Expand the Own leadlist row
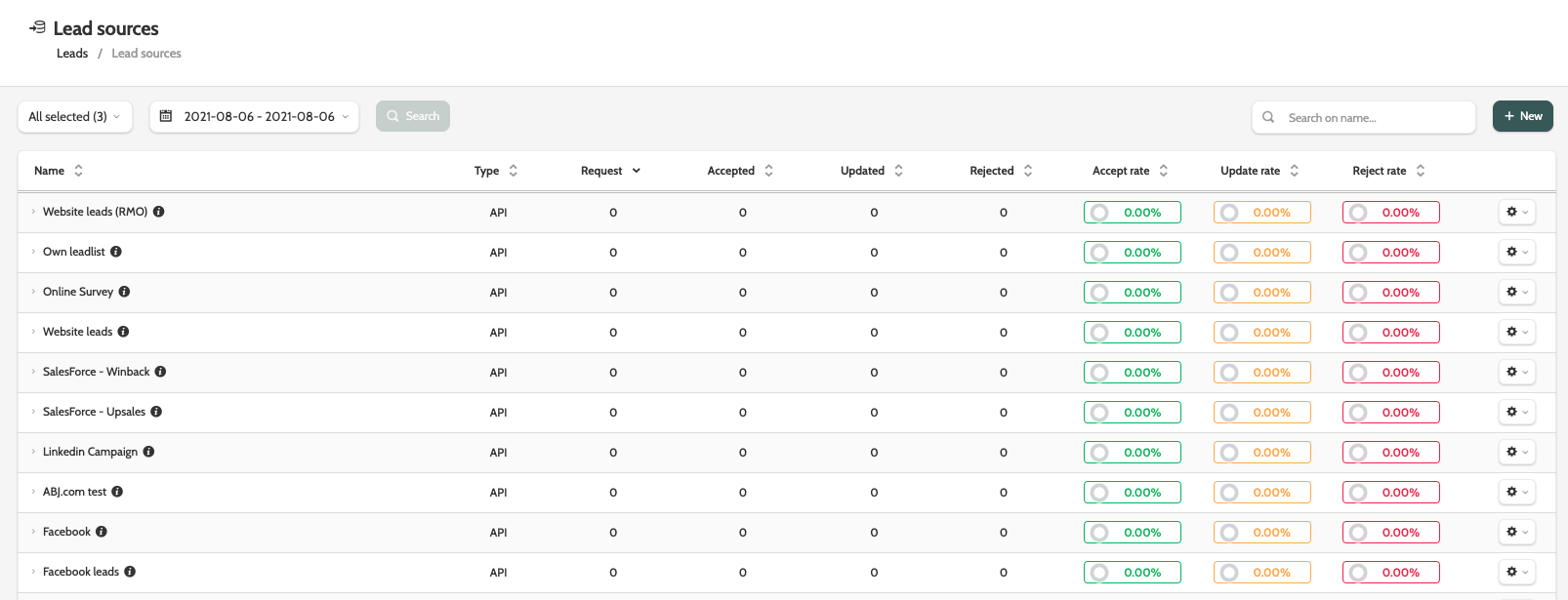 click(x=33, y=252)
